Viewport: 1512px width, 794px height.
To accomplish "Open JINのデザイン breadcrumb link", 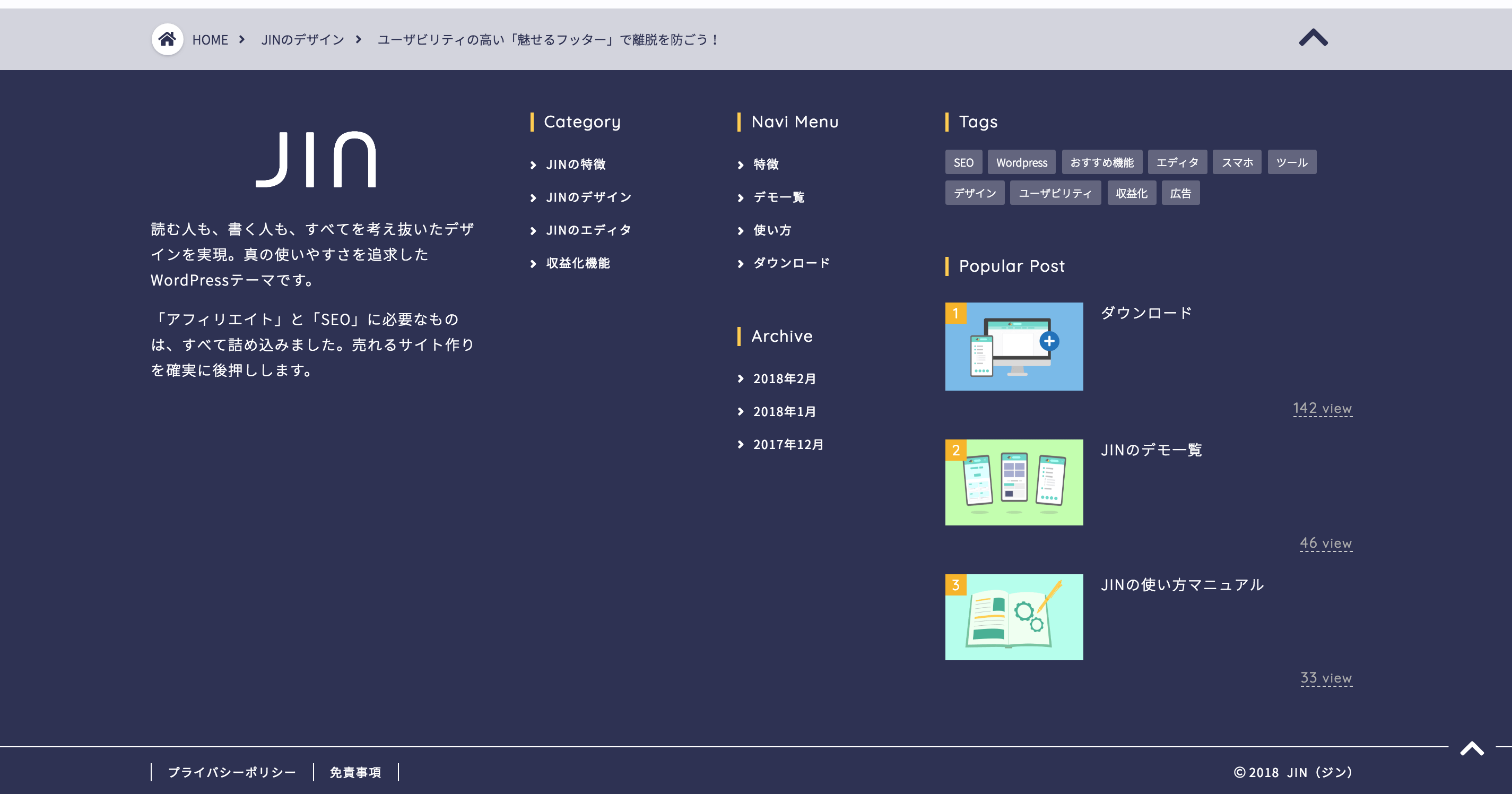I will pos(303,40).
